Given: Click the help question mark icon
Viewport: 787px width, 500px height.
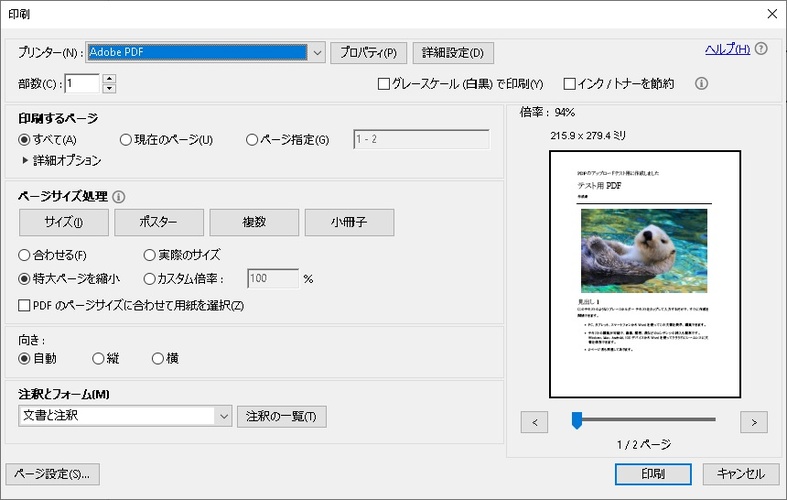Looking at the screenshot, I should coord(761,49).
